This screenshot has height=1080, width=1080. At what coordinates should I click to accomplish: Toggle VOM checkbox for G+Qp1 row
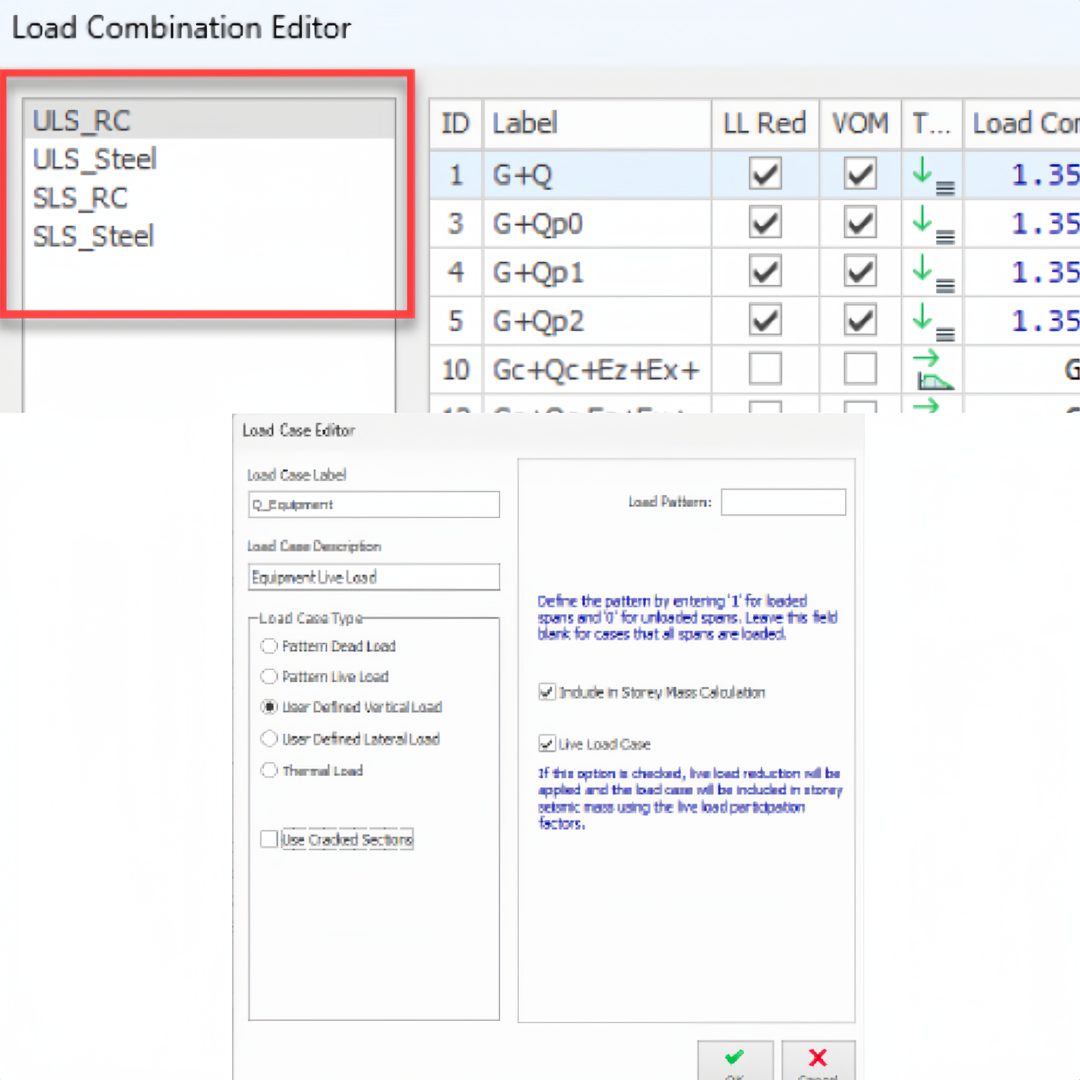coord(860,271)
